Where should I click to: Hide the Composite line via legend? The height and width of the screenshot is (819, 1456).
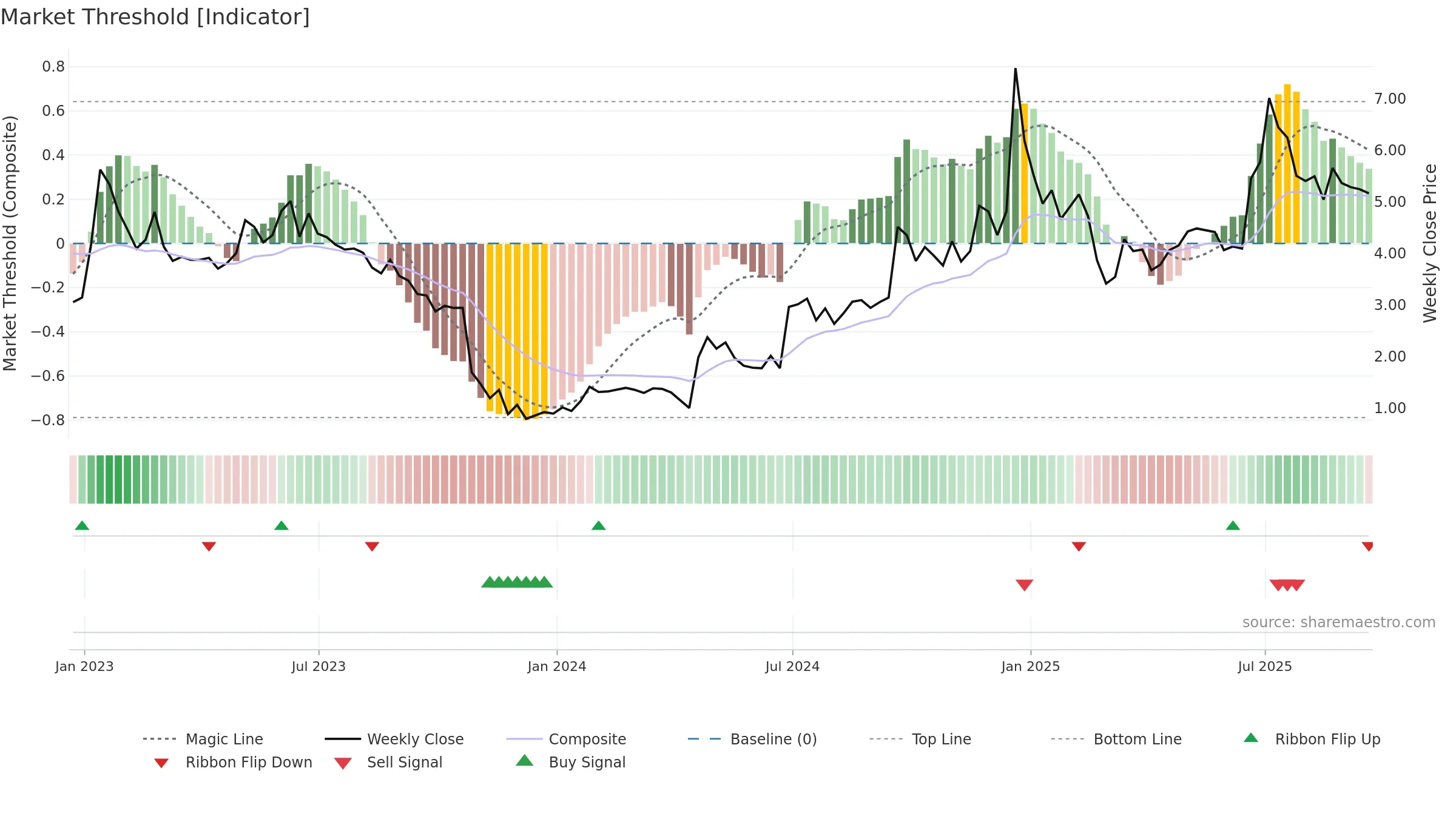tap(566, 739)
